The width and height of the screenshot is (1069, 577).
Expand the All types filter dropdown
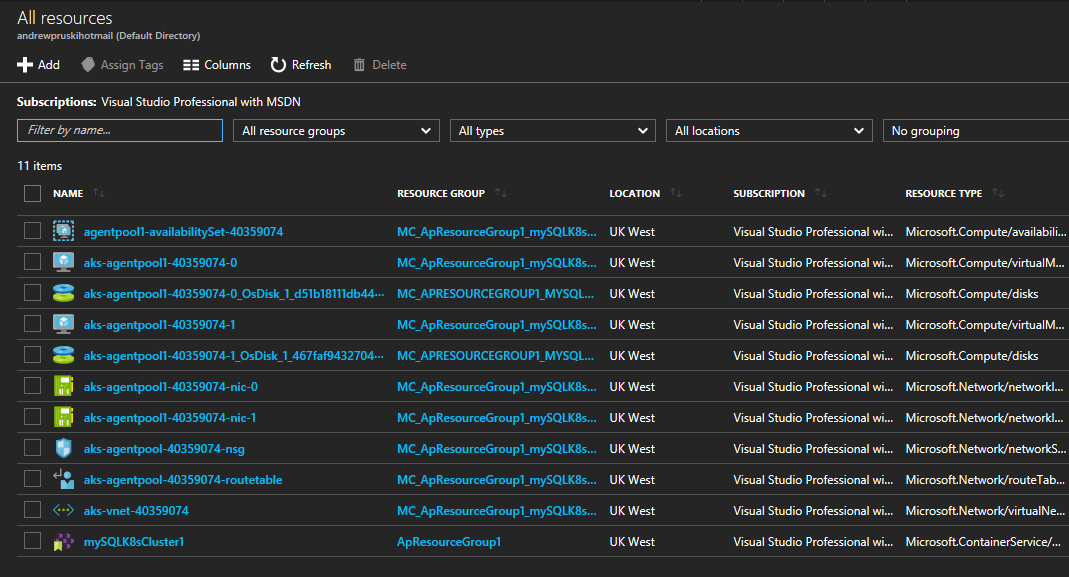tap(552, 131)
